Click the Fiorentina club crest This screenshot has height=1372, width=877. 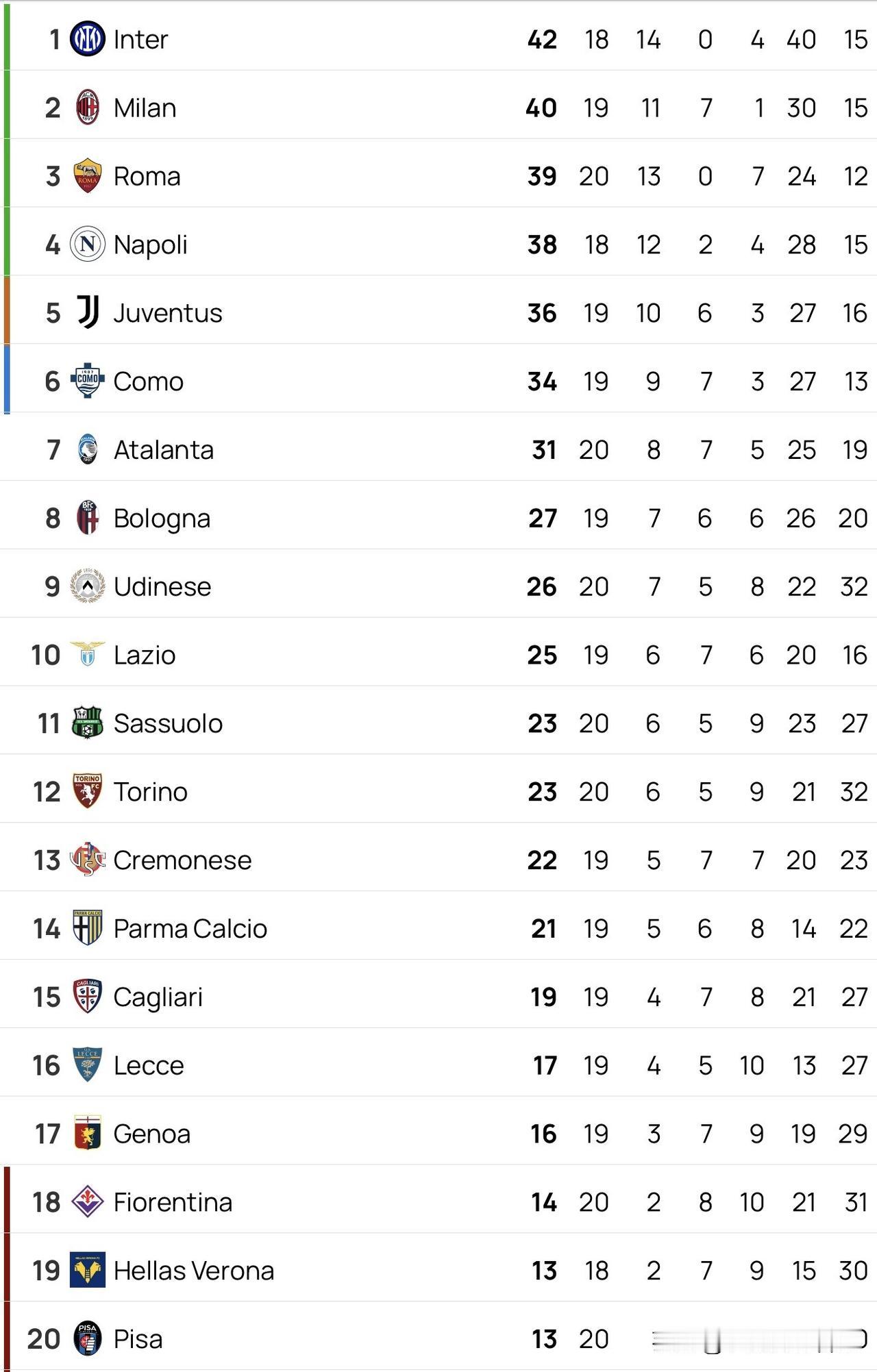[x=88, y=1202]
